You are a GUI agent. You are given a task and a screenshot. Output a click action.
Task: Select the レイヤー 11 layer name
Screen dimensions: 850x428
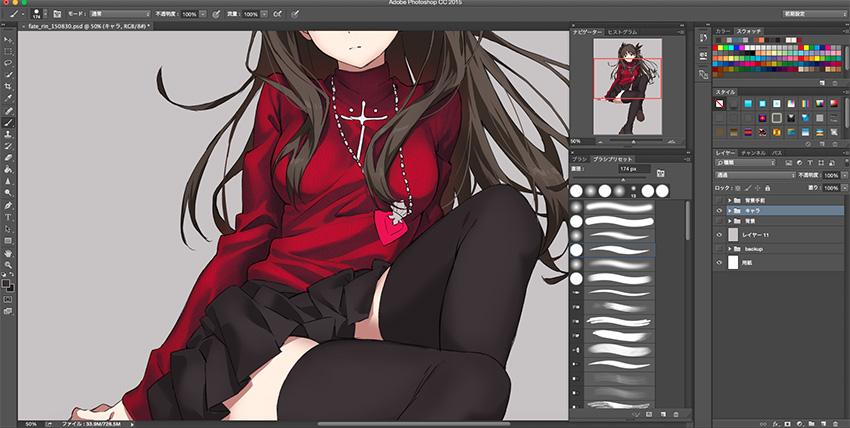[757, 235]
